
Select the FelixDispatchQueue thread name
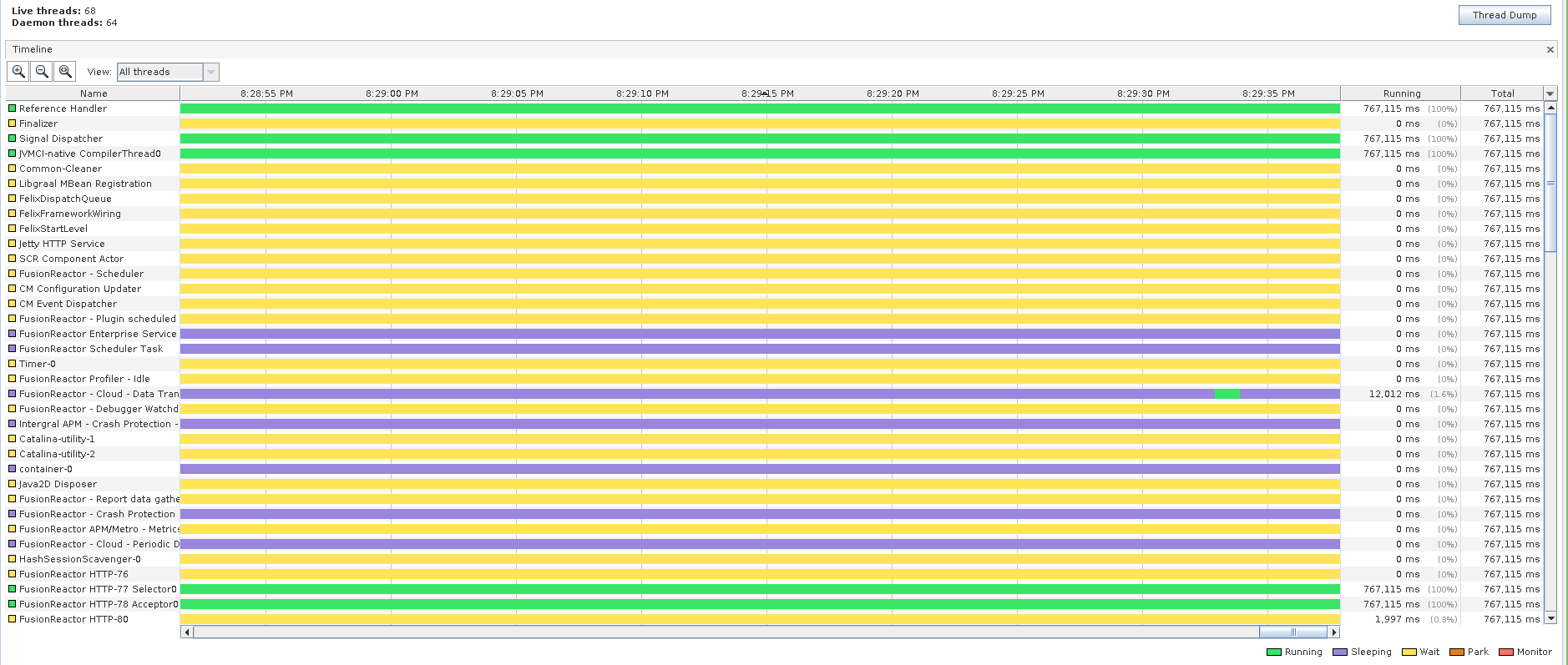point(65,199)
